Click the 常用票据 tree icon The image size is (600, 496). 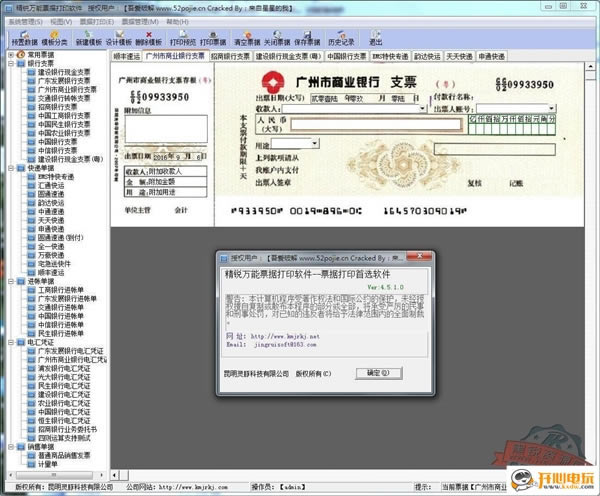click(21, 55)
